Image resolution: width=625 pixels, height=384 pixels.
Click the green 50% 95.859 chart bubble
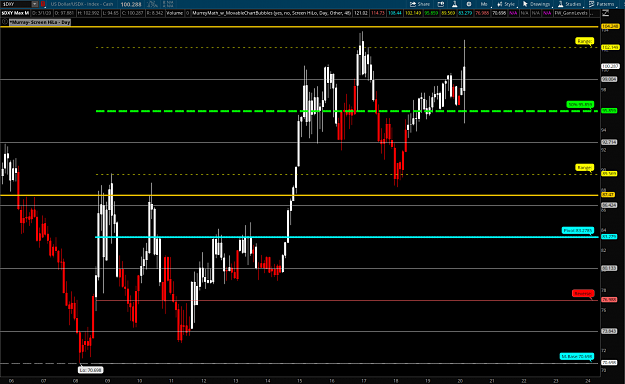pos(580,104)
